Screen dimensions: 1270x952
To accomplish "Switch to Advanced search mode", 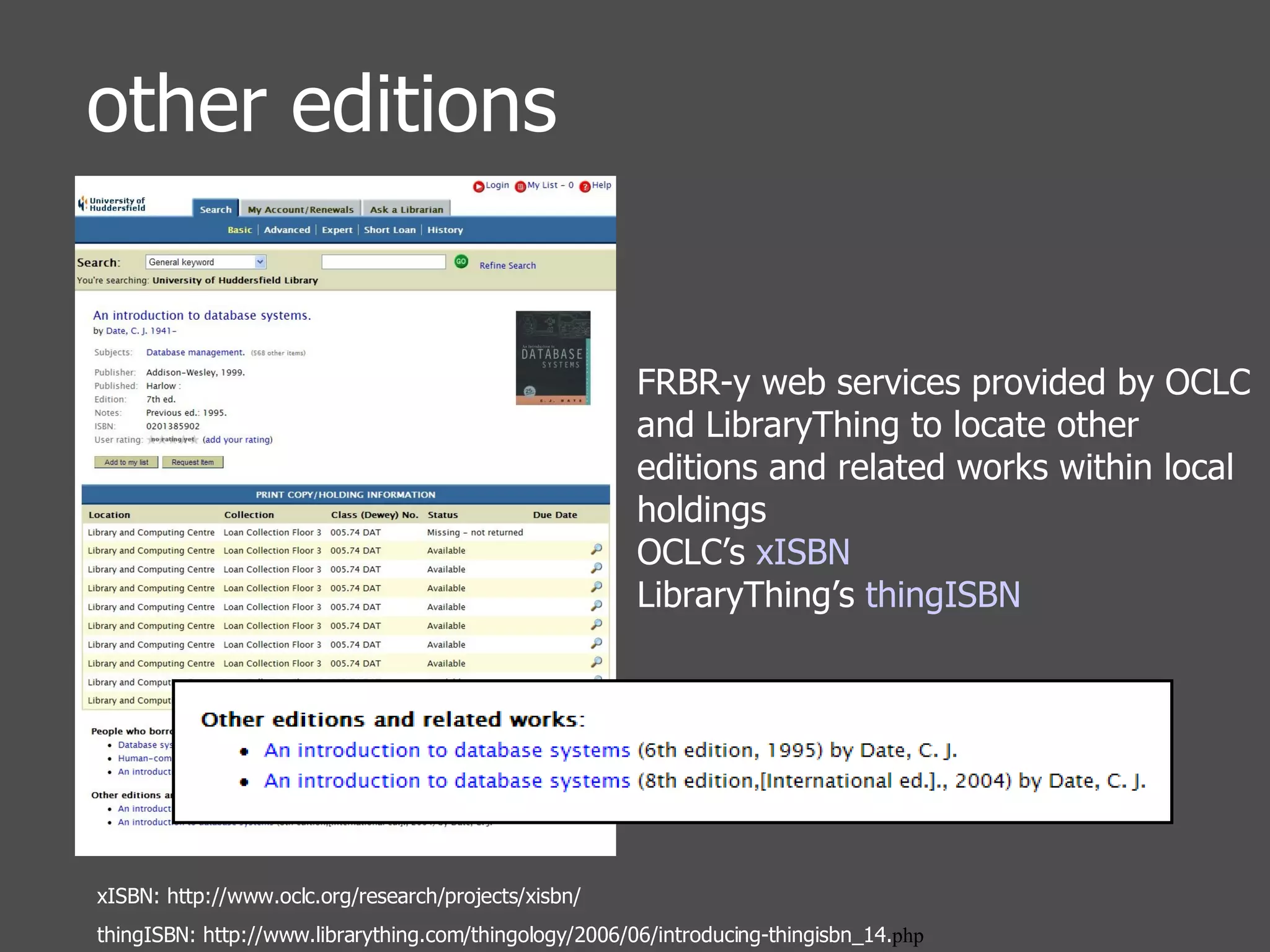I will 287,230.
